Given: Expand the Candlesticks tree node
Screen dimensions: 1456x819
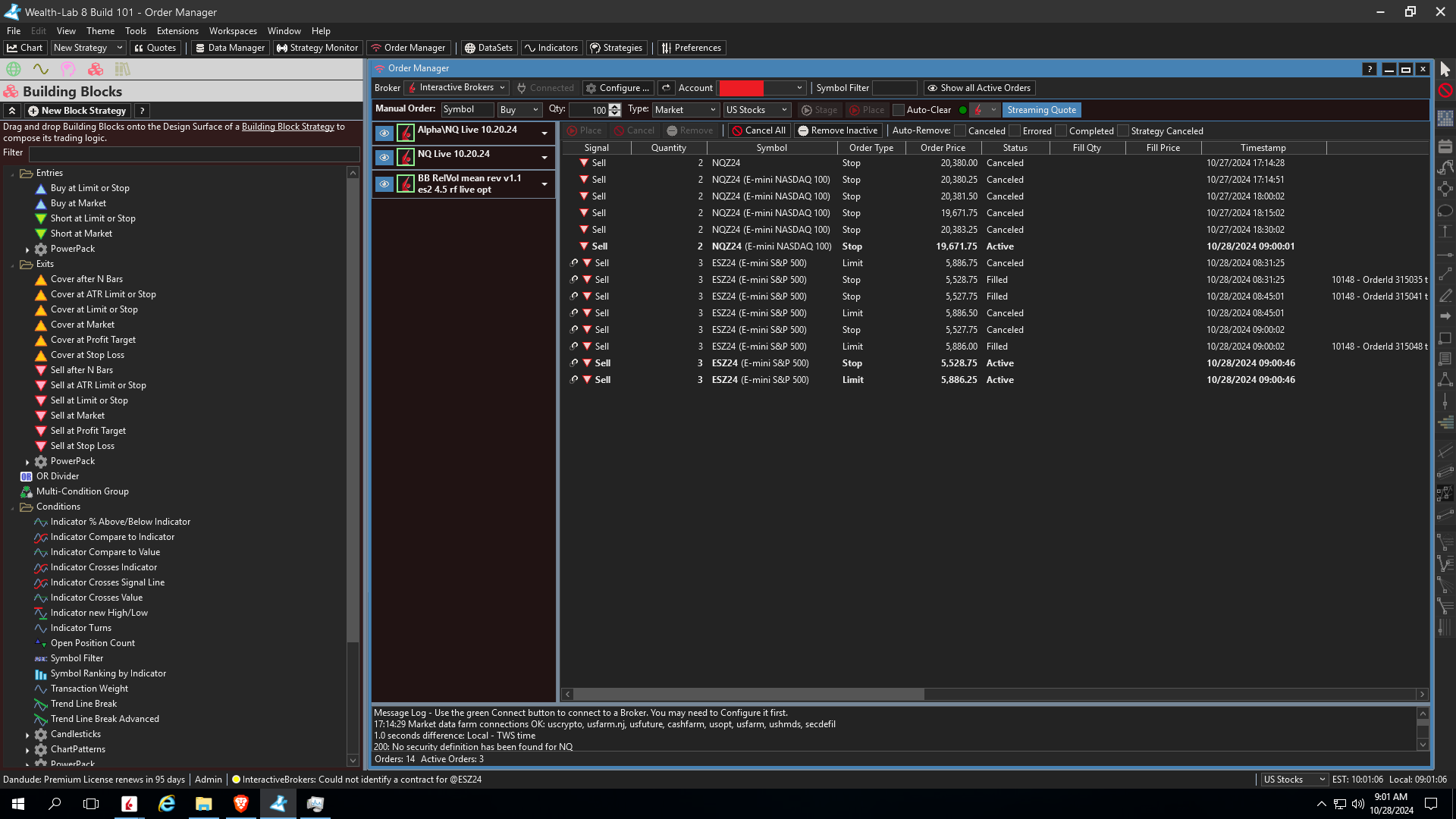Looking at the screenshot, I should pos(27,735).
